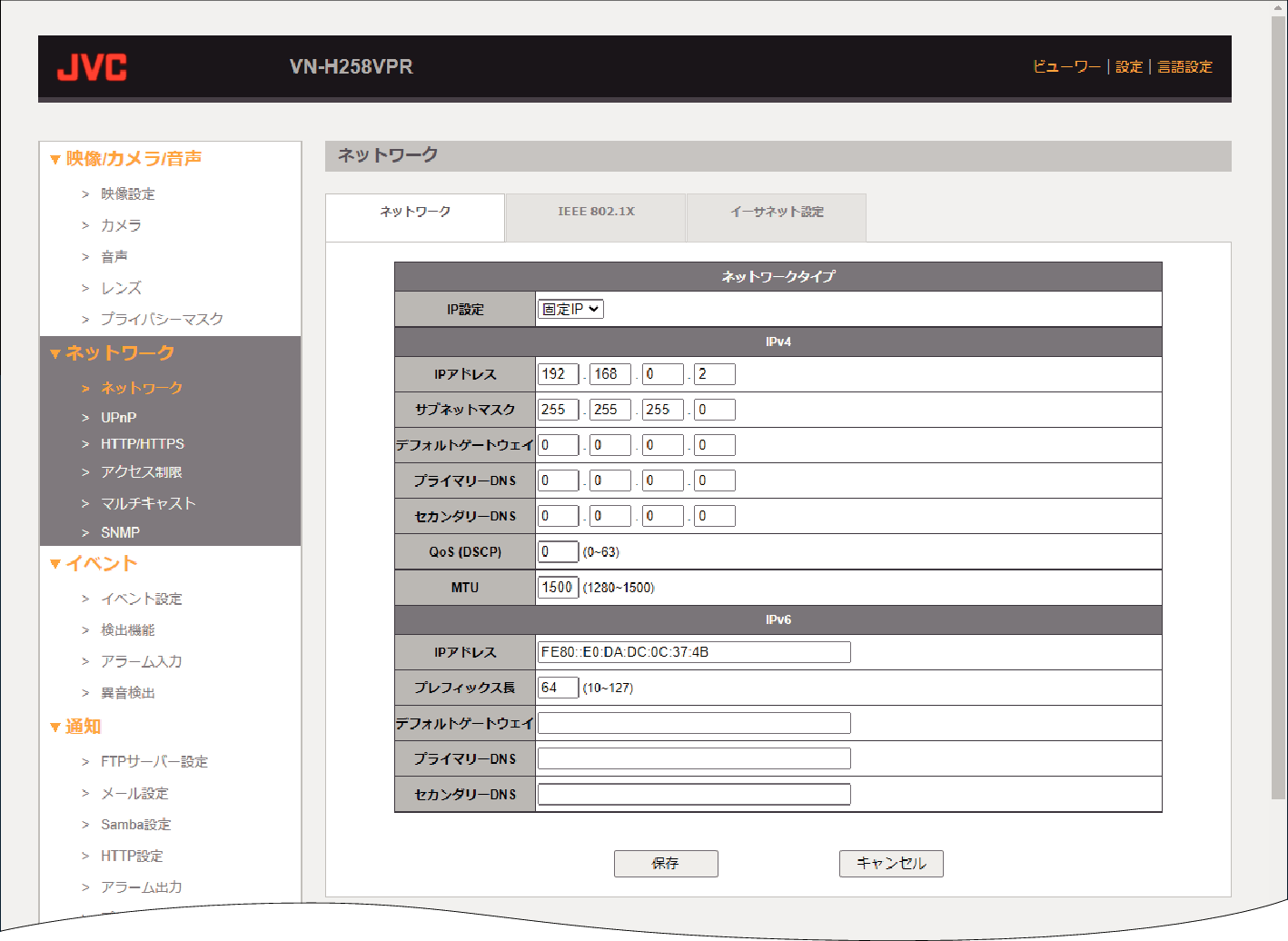Collapse the 通知 section triangle
Image resolution: width=1288 pixels, height=941 pixels.
(x=55, y=727)
